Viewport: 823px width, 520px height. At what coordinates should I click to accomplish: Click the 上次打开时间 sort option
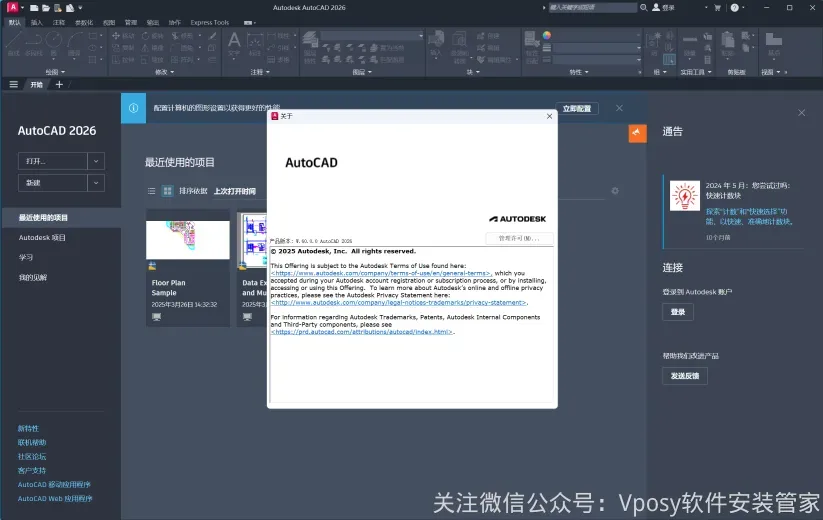235,191
